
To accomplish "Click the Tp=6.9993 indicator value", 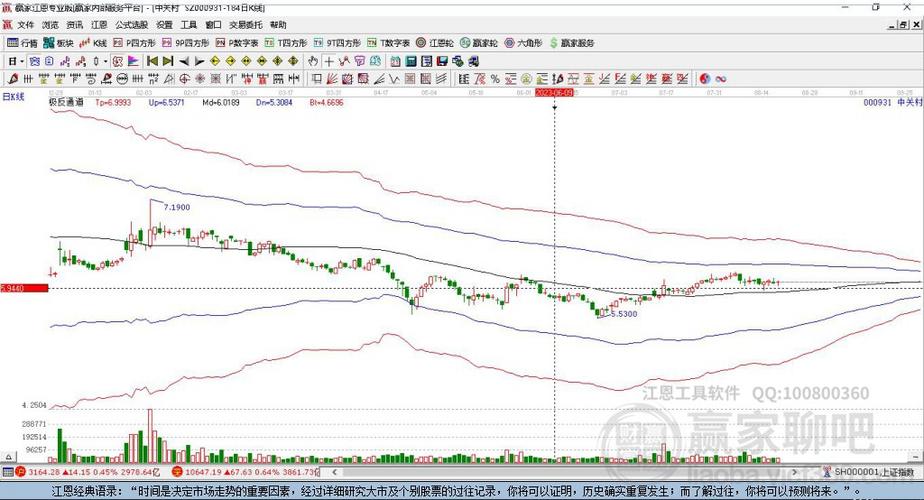I will tap(113, 103).
